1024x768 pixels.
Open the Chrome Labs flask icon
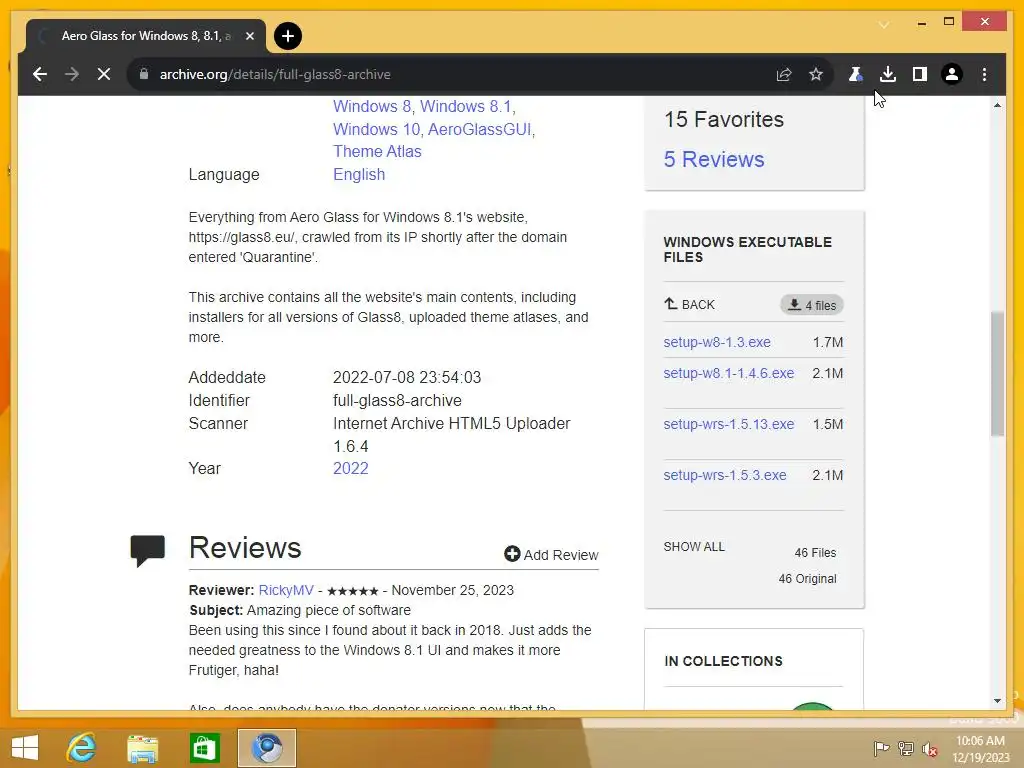pyautogui.click(x=856, y=74)
